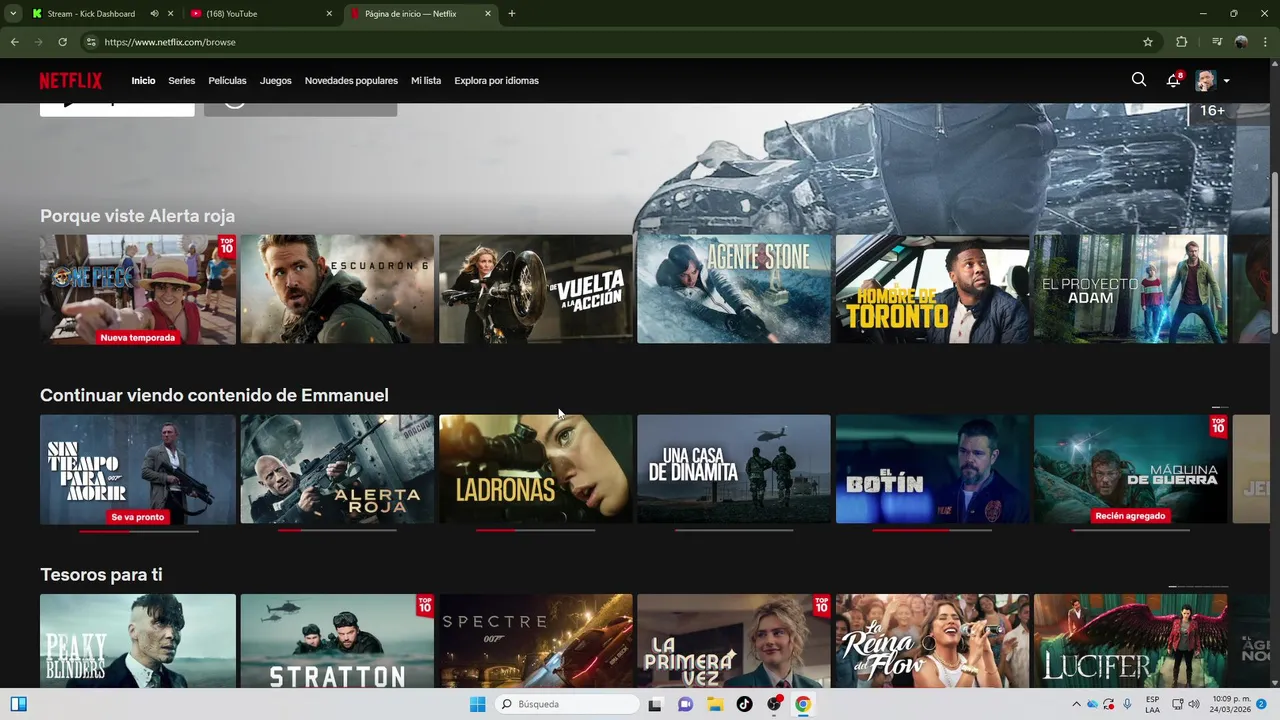
Task: Click the Netflix logo
Action: click(x=71, y=80)
